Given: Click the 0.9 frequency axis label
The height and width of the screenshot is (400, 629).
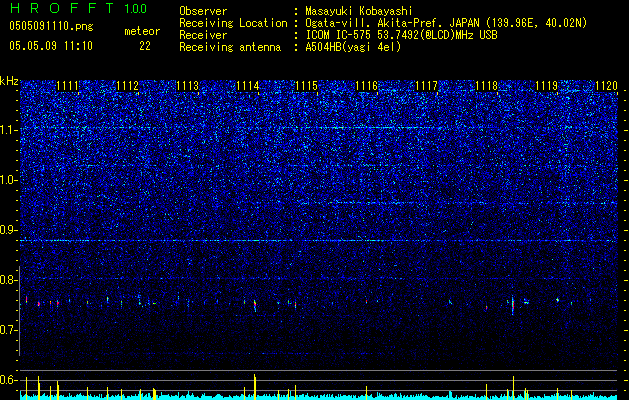Looking at the screenshot, I should click(9, 230).
